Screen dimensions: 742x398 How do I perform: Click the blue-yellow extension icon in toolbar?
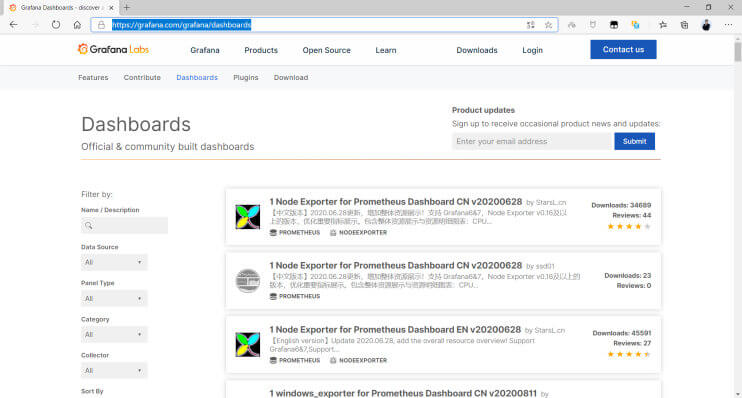tap(635, 25)
